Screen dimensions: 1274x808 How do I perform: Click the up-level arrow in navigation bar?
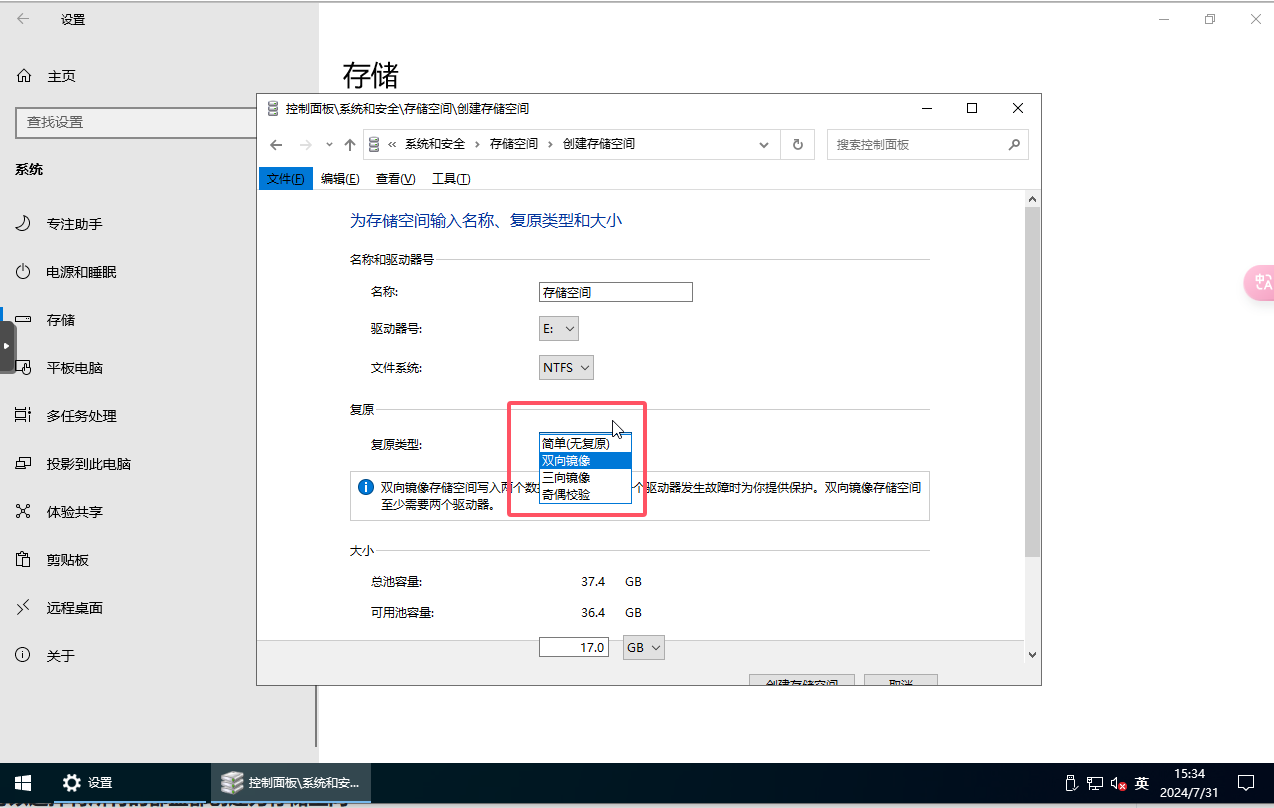(349, 144)
